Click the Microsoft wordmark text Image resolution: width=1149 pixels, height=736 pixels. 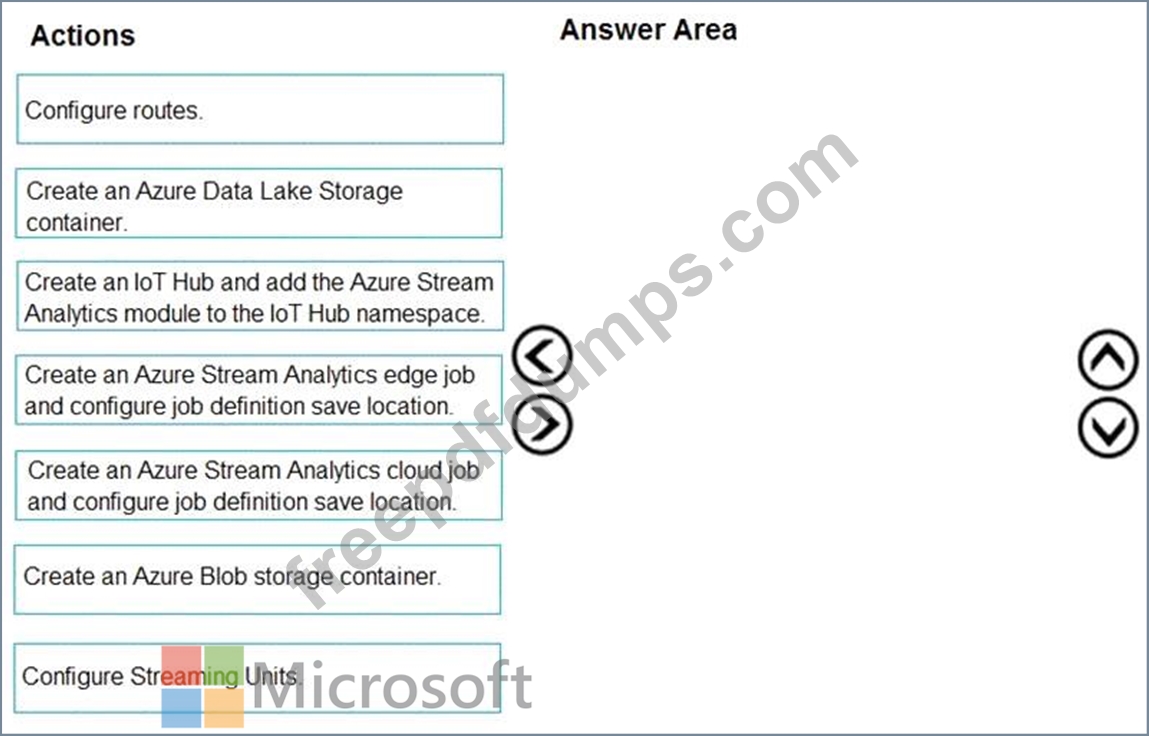[392, 685]
